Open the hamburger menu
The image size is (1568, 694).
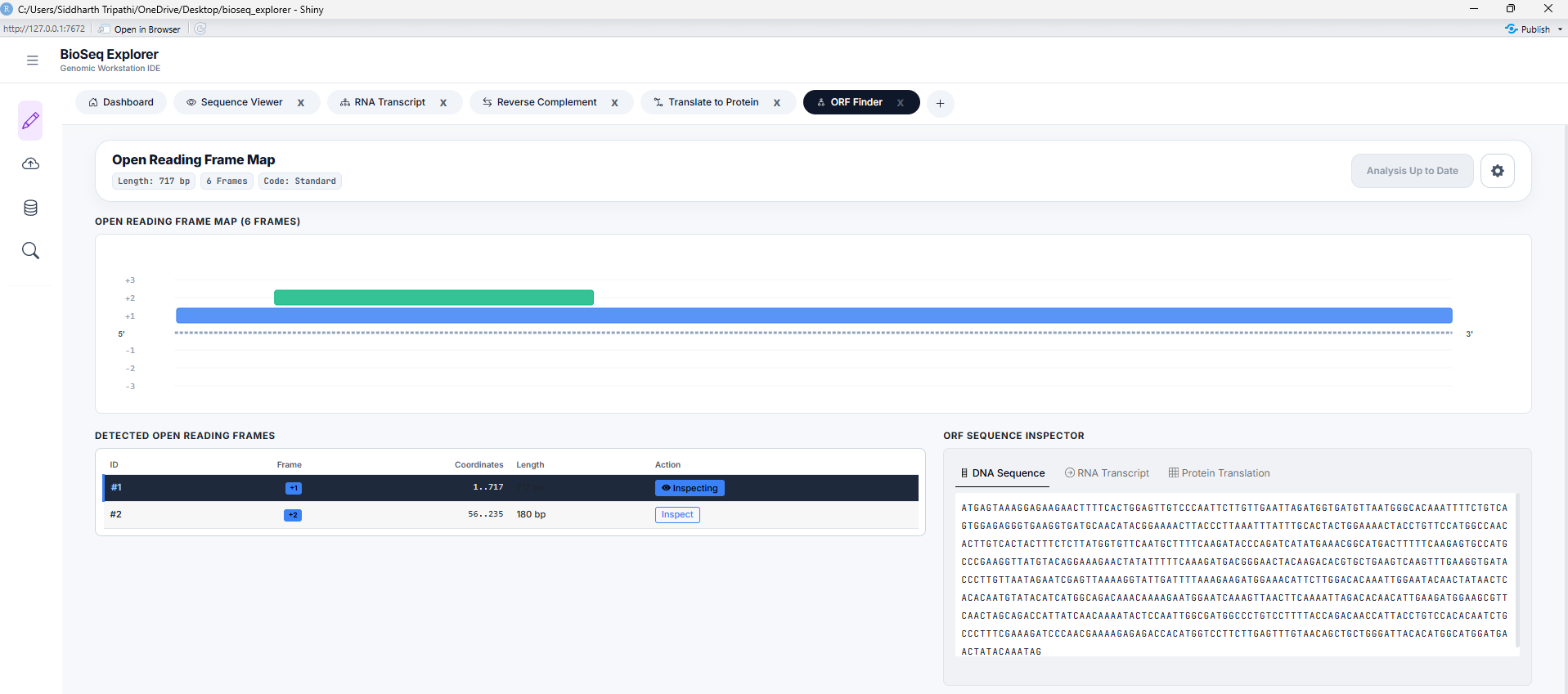(33, 60)
